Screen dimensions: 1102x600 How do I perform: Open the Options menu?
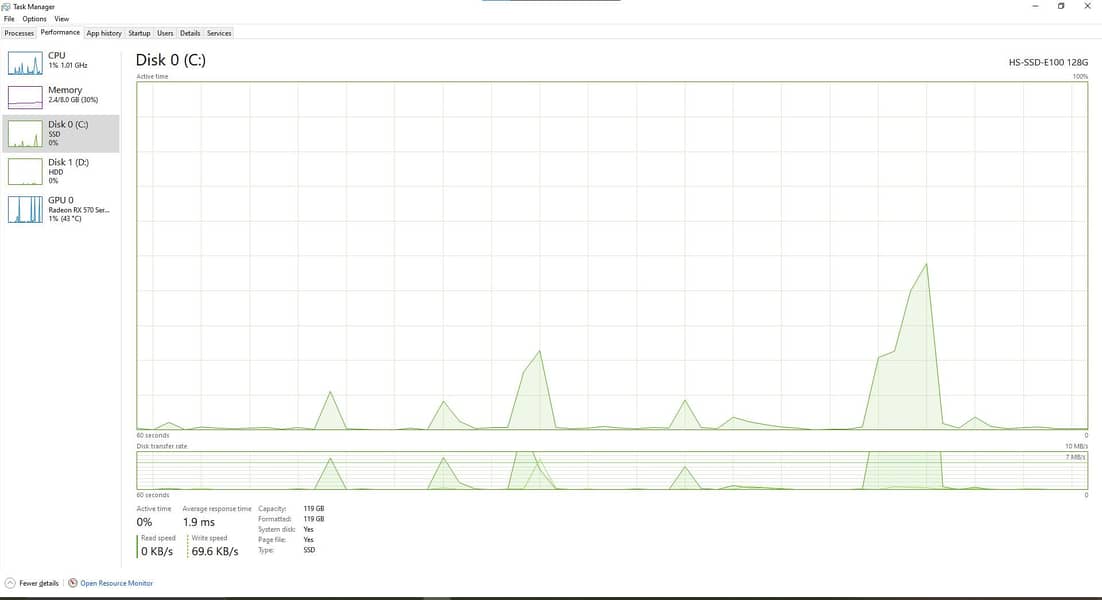(x=34, y=19)
